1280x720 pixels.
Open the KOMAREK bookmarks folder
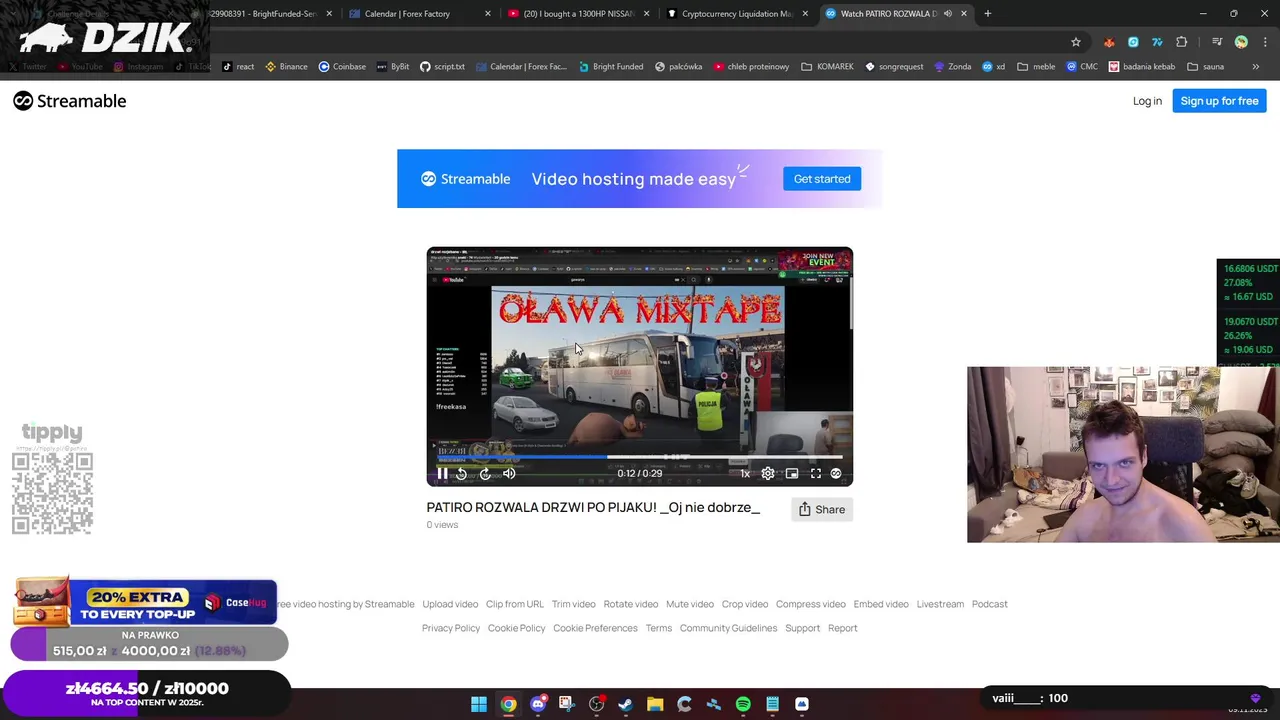[x=827, y=67]
